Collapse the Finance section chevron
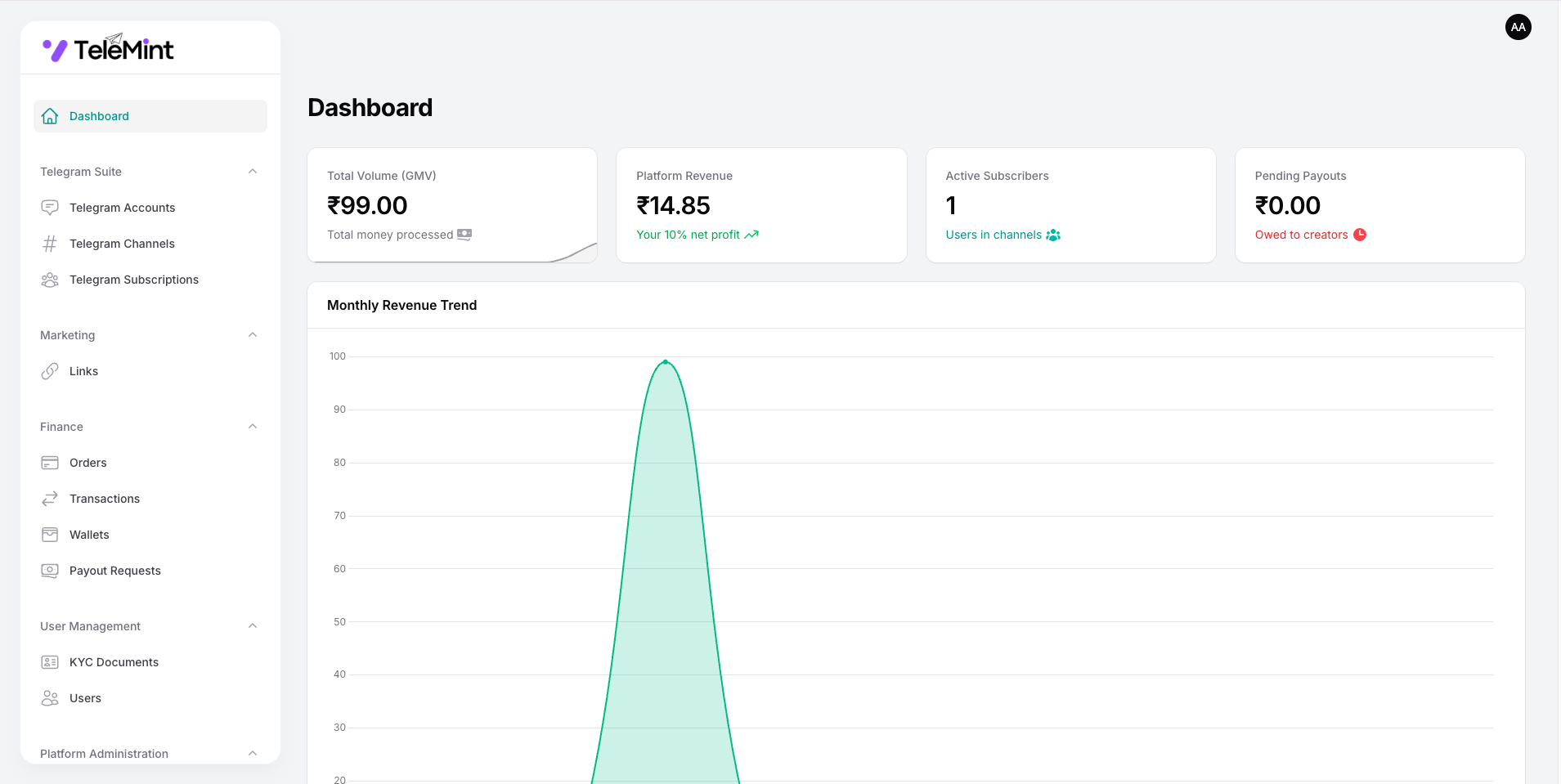Screen dimensions: 1561x784 coord(253,427)
